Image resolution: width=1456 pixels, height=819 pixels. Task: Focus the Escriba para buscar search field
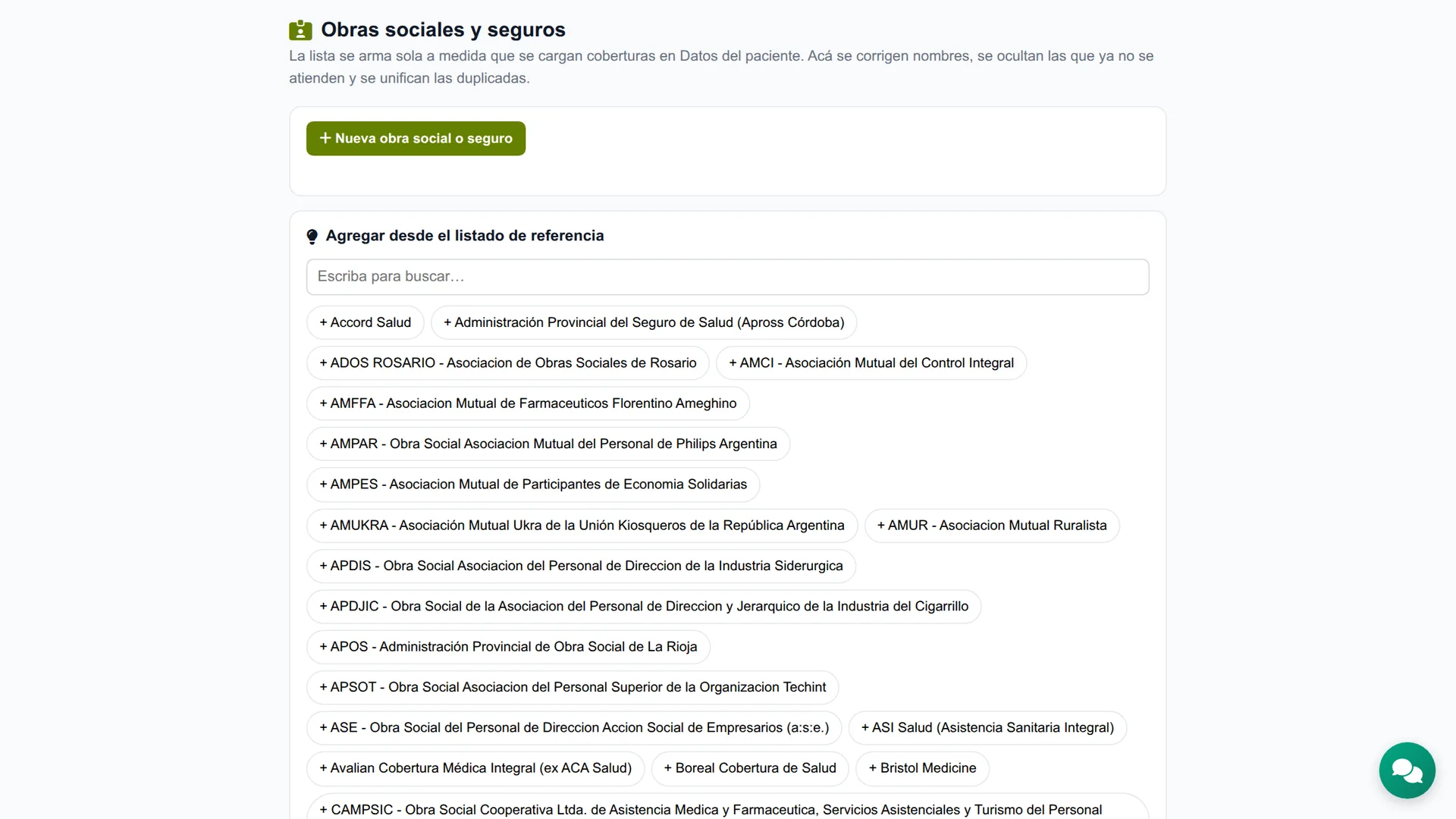[x=727, y=277]
